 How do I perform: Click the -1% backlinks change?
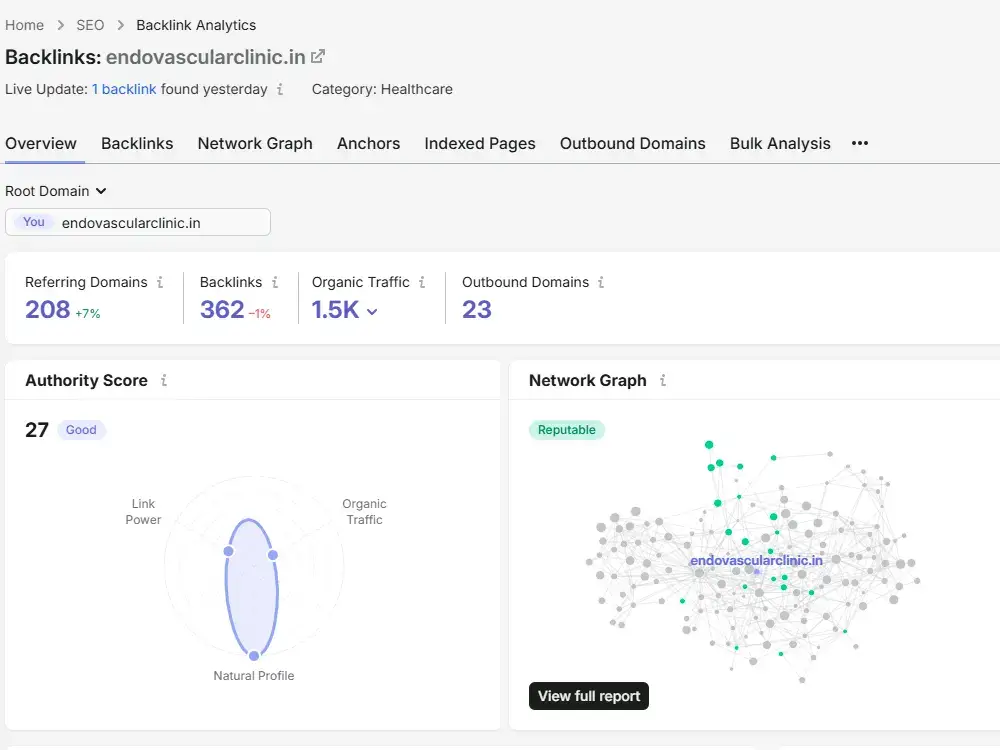pos(260,313)
